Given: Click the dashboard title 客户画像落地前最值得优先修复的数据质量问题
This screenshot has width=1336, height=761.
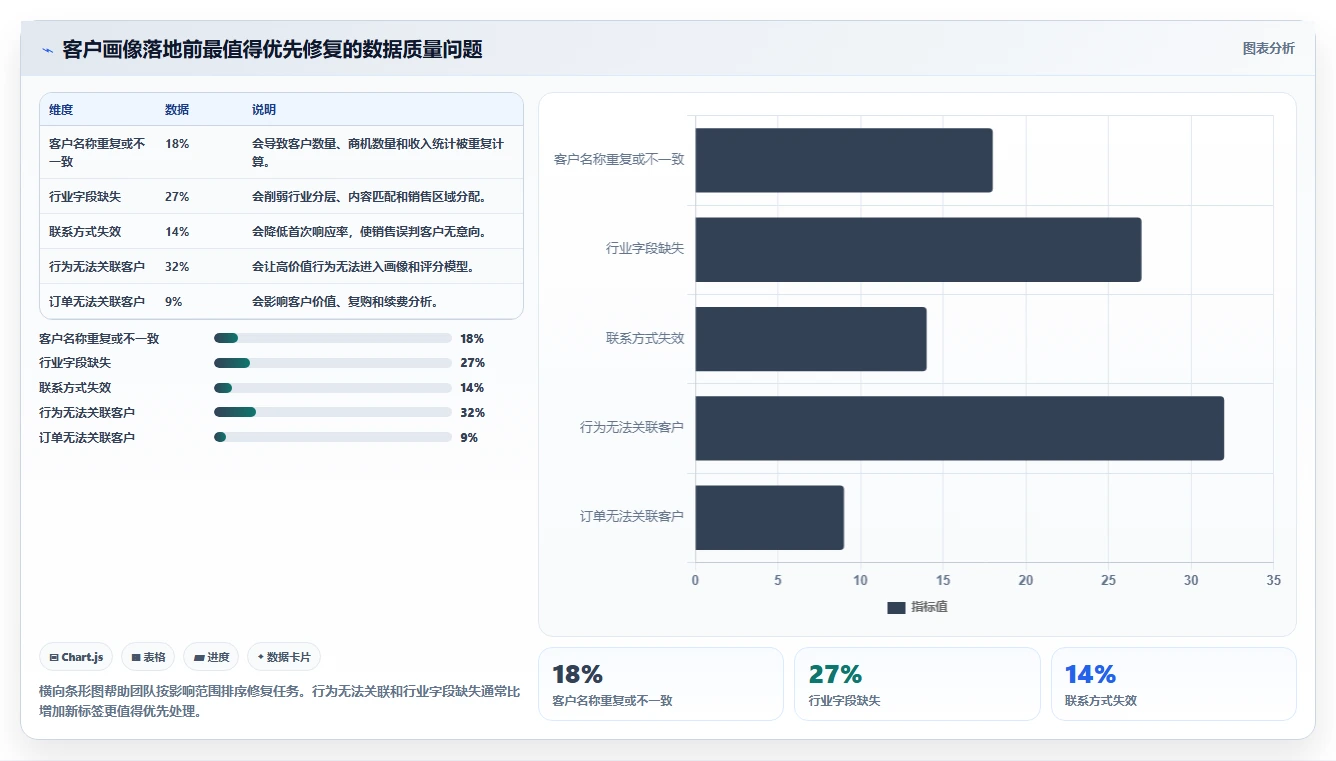Looking at the screenshot, I should (x=272, y=50).
